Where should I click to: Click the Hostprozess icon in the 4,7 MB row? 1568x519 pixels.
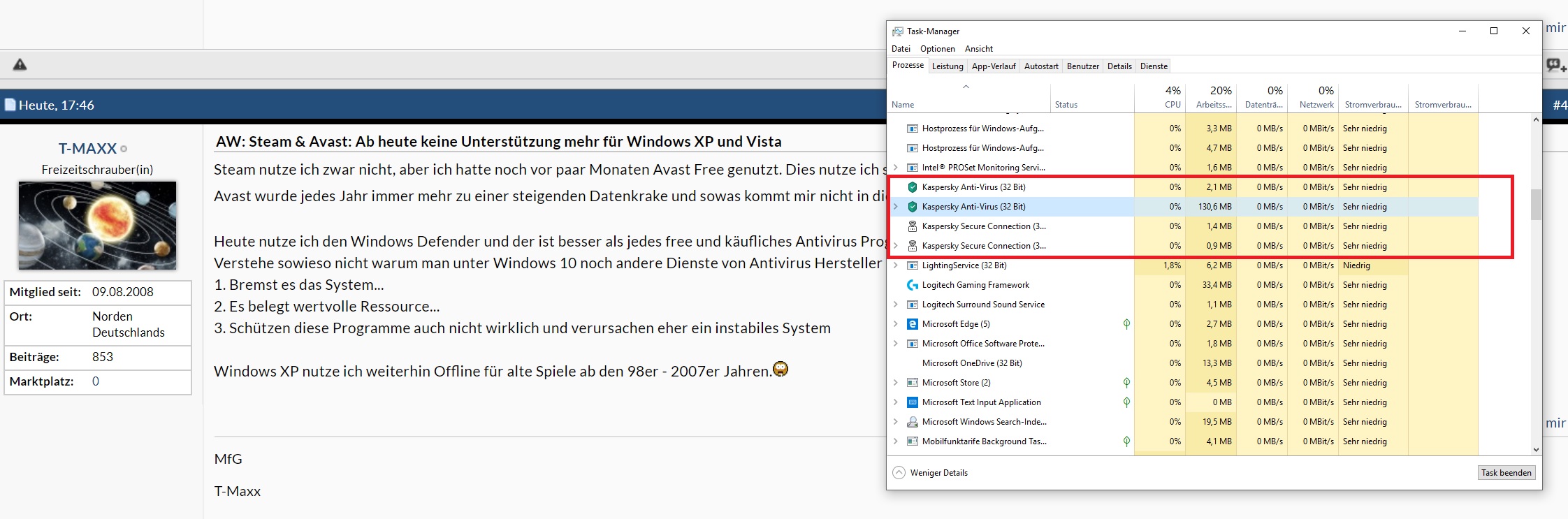tap(912, 148)
